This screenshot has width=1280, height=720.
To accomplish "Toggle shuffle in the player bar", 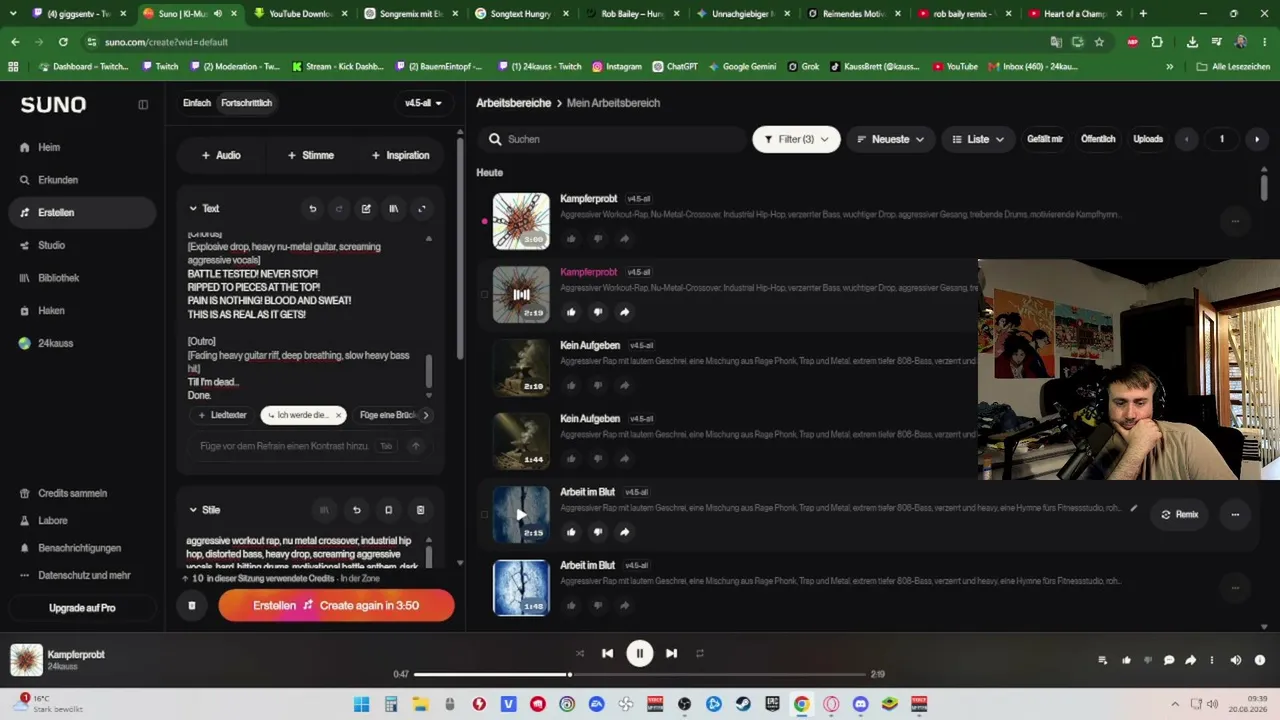I will click(579, 653).
